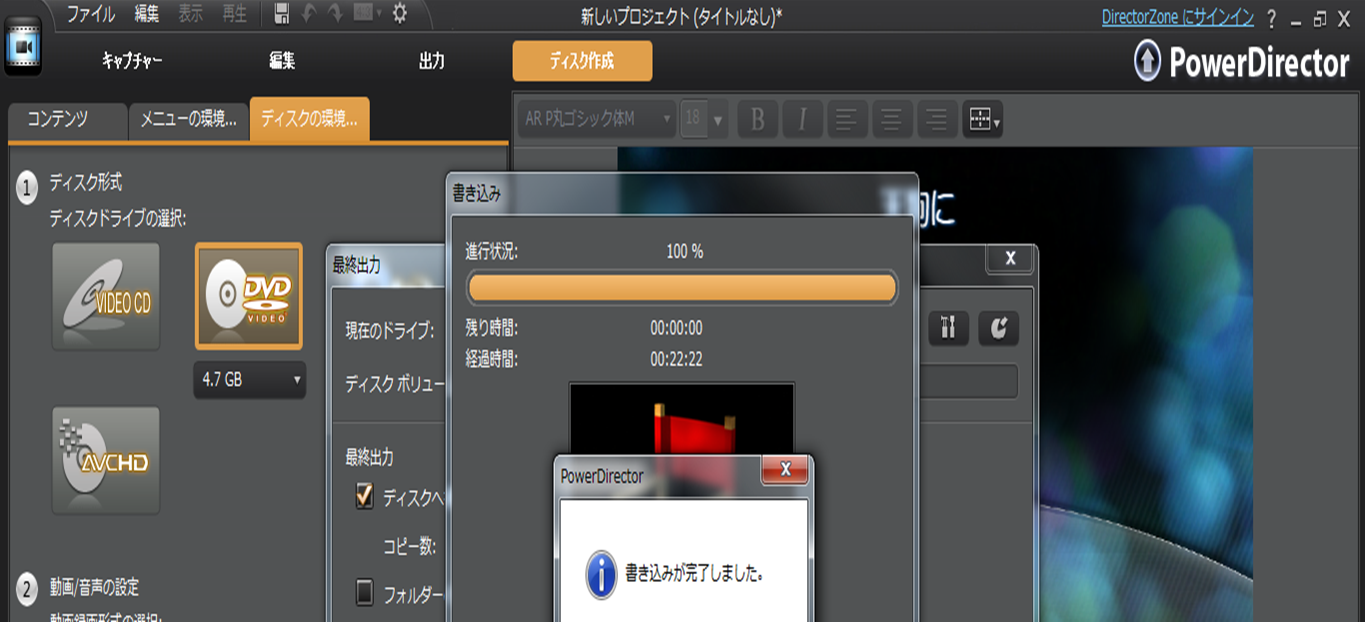1365x622 pixels.
Task: Select the AVCHD disc format icon
Action: pos(107,460)
